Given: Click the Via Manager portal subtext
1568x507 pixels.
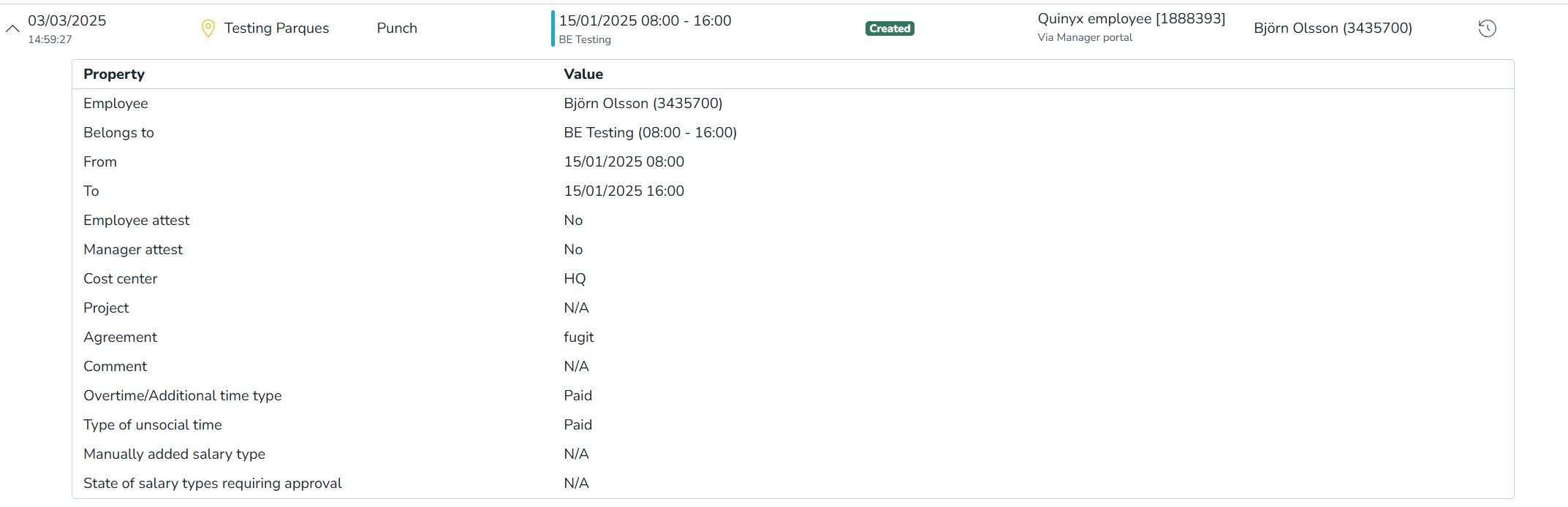Looking at the screenshot, I should point(1085,38).
